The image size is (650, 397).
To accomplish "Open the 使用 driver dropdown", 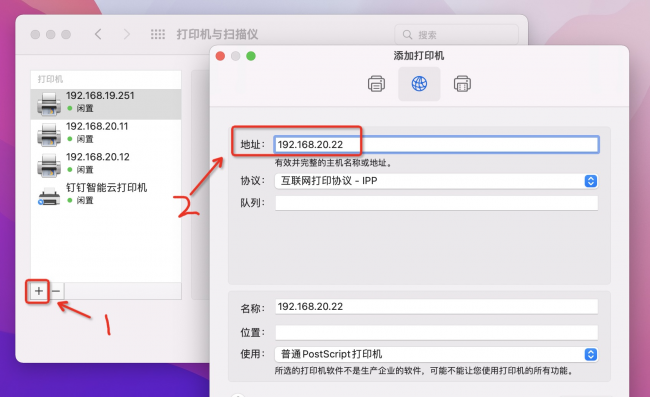I will click(x=436, y=354).
